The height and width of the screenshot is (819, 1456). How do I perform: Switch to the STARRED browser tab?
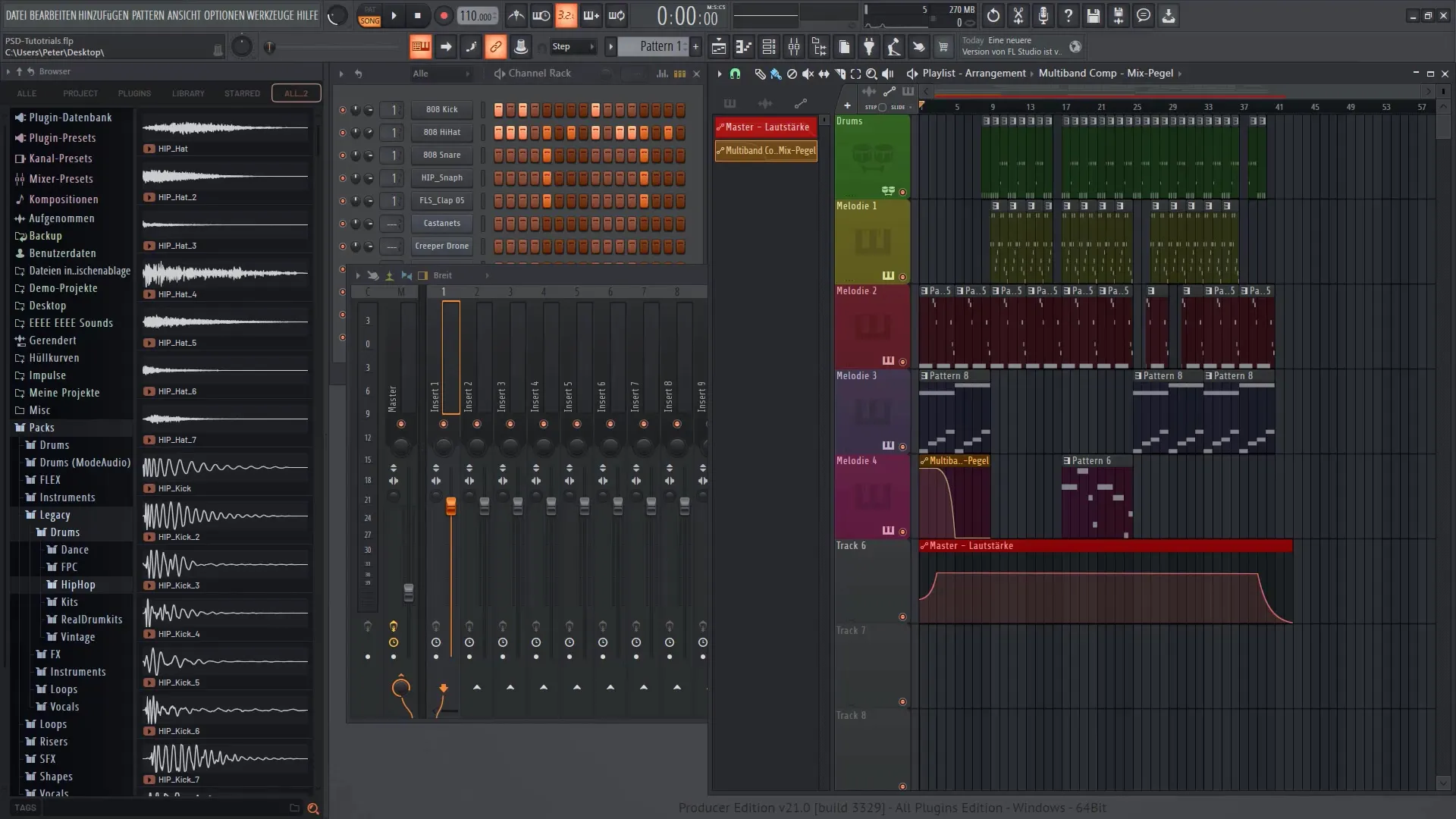242,93
